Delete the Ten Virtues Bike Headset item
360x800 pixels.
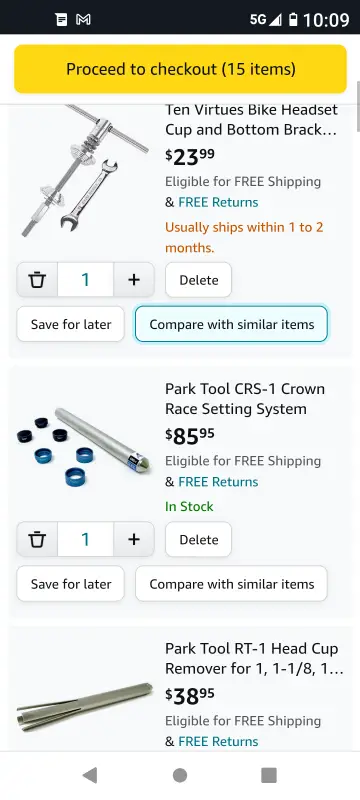(x=198, y=280)
